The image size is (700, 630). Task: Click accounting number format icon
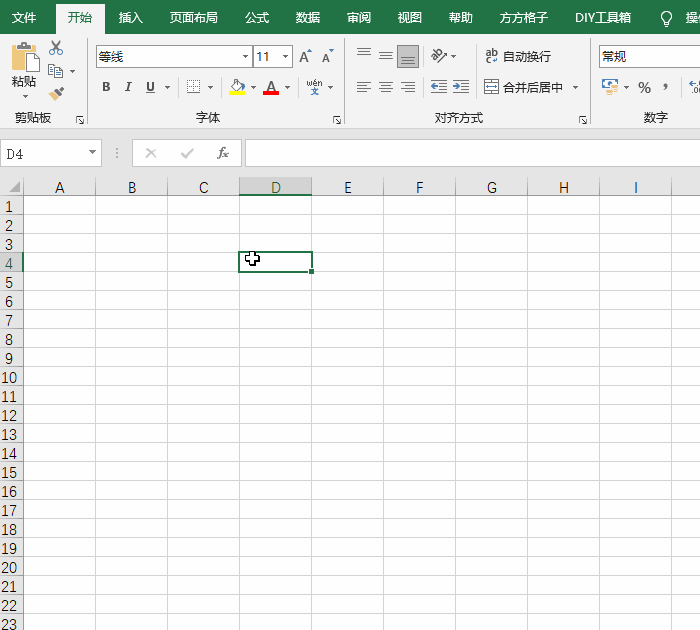[610, 87]
